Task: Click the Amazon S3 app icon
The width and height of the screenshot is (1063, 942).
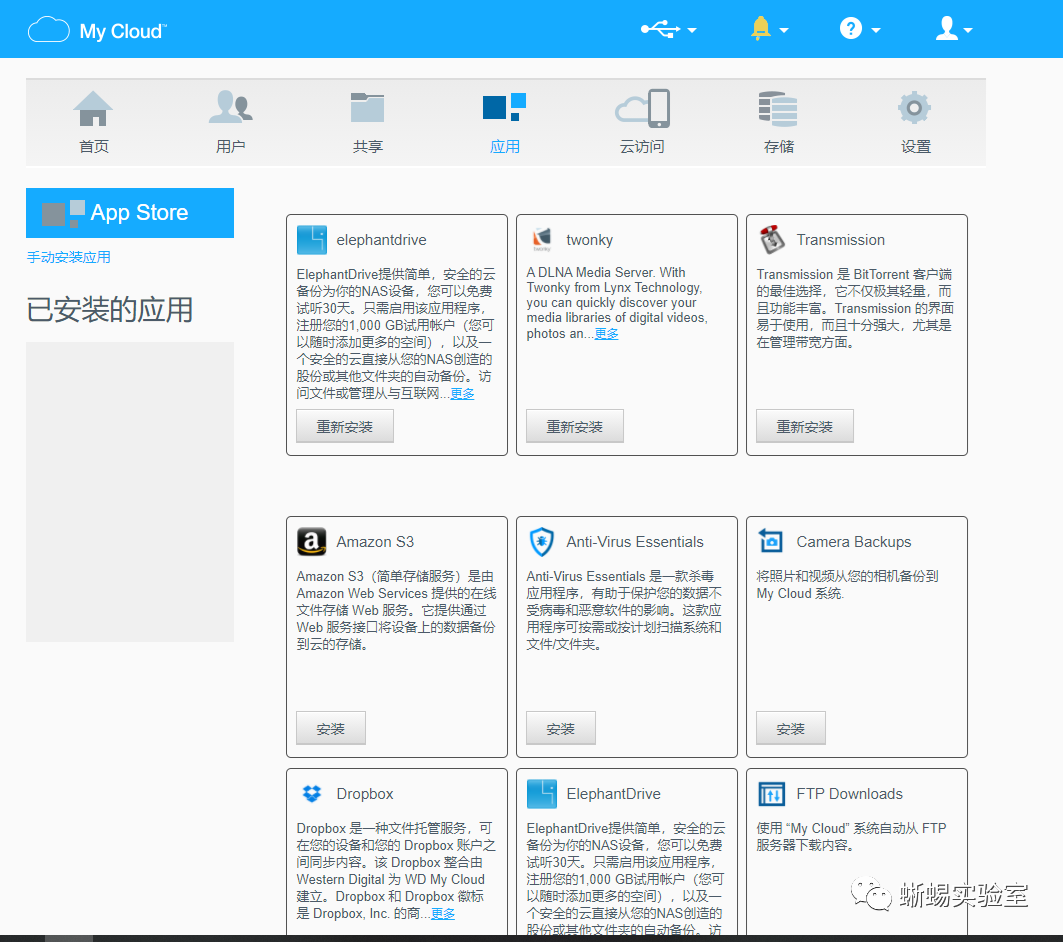Action: 312,542
